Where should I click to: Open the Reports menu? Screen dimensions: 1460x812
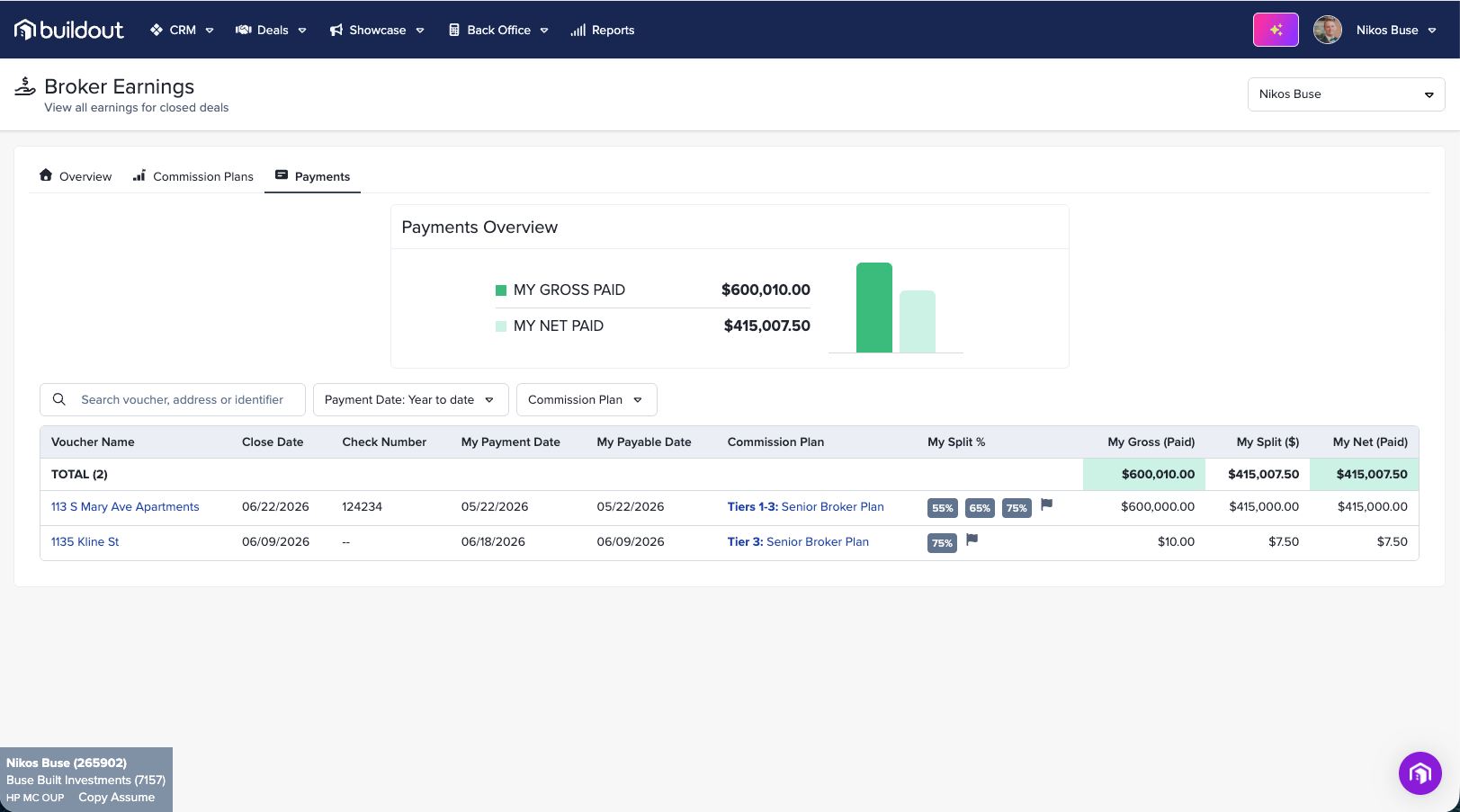tap(603, 30)
